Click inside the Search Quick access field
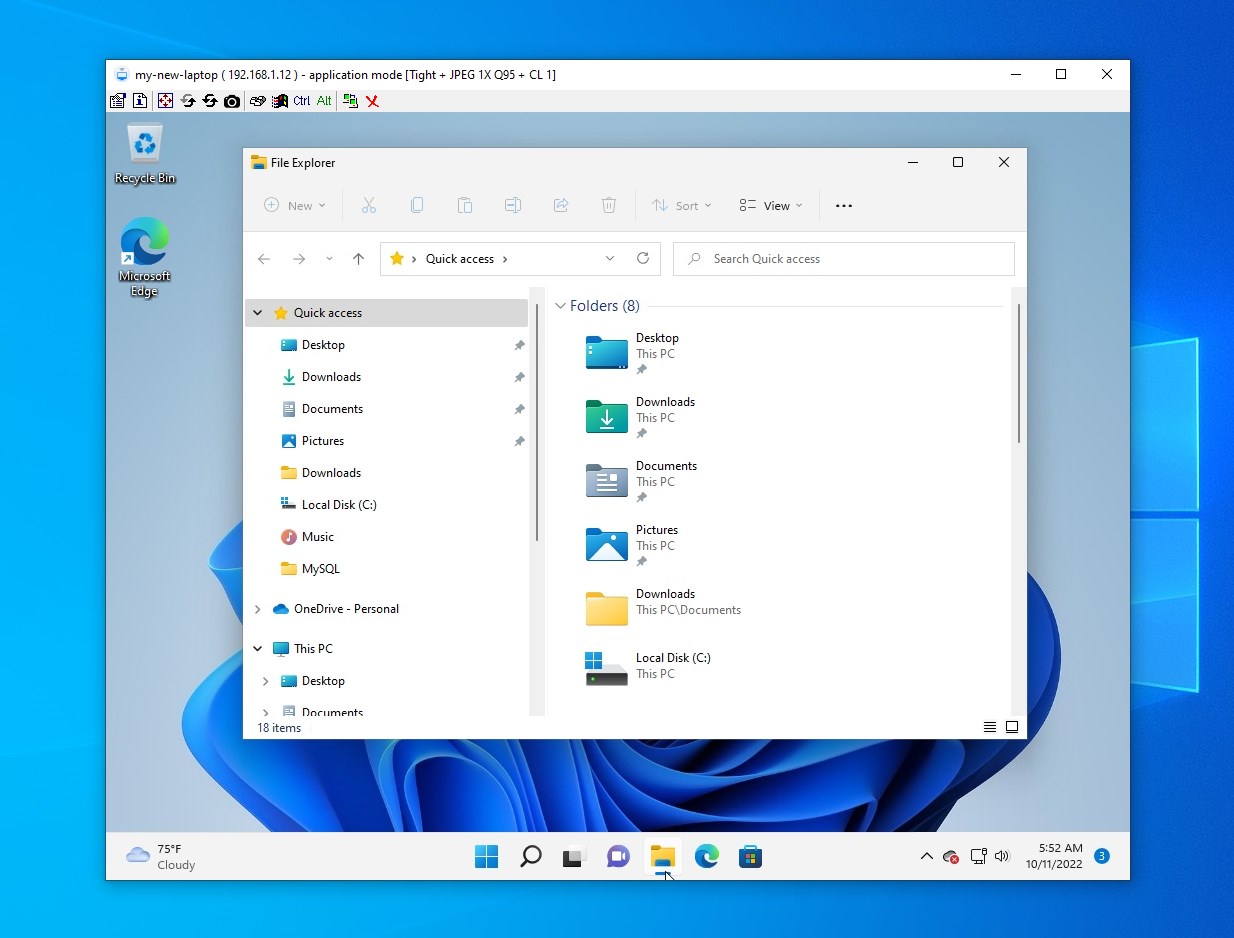Image resolution: width=1234 pixels, height=938 pixels. [x=843, y=258]
